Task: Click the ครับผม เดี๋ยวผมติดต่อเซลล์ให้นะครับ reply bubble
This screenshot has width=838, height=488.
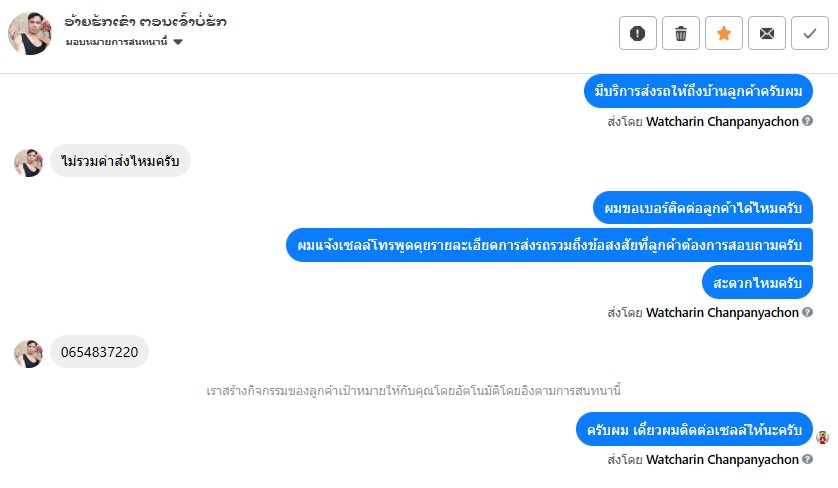Action: click(694, 430)
